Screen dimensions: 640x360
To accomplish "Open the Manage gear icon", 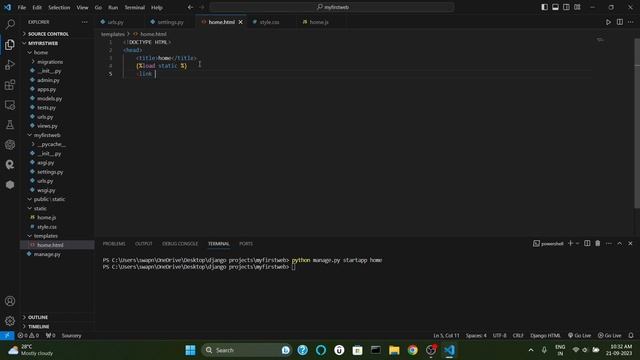I will (x=10, y=321).
